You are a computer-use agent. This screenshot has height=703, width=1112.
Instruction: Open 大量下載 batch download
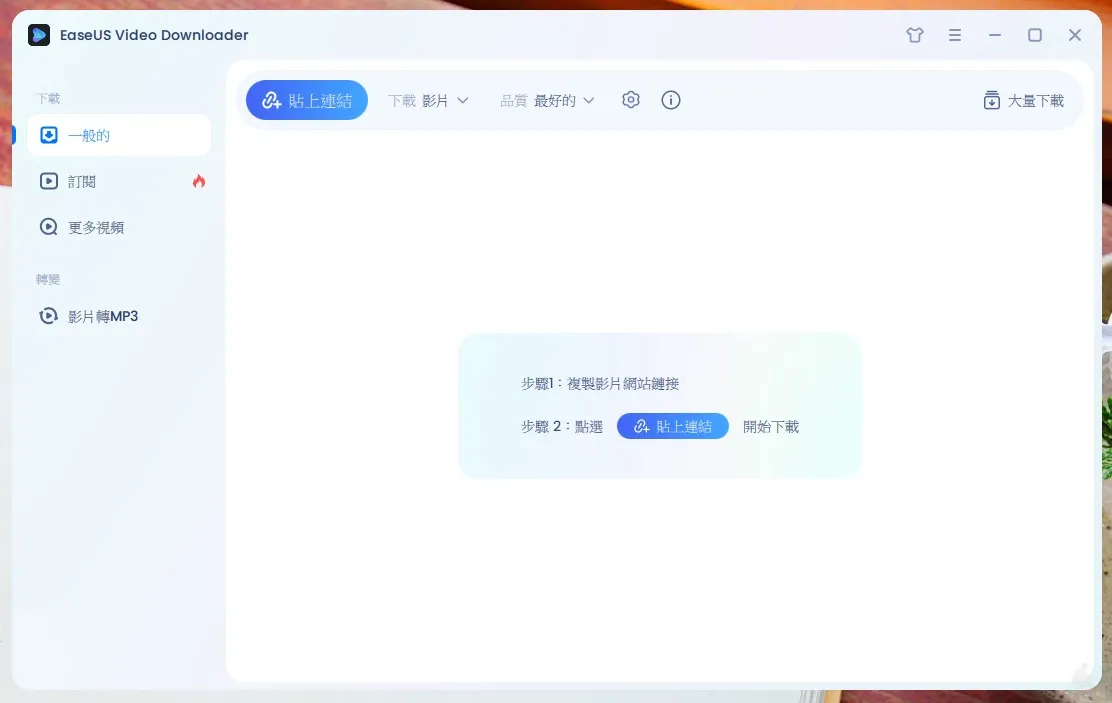tap(1023, 101)
